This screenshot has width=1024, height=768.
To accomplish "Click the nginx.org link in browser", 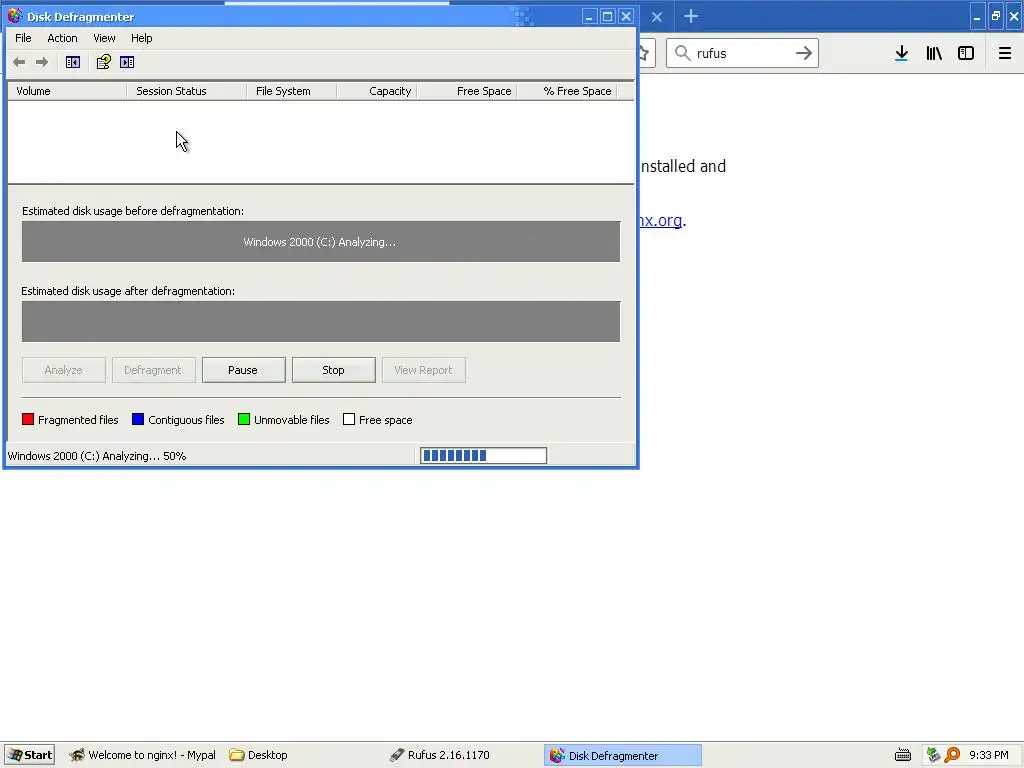I will click(661, 221).
